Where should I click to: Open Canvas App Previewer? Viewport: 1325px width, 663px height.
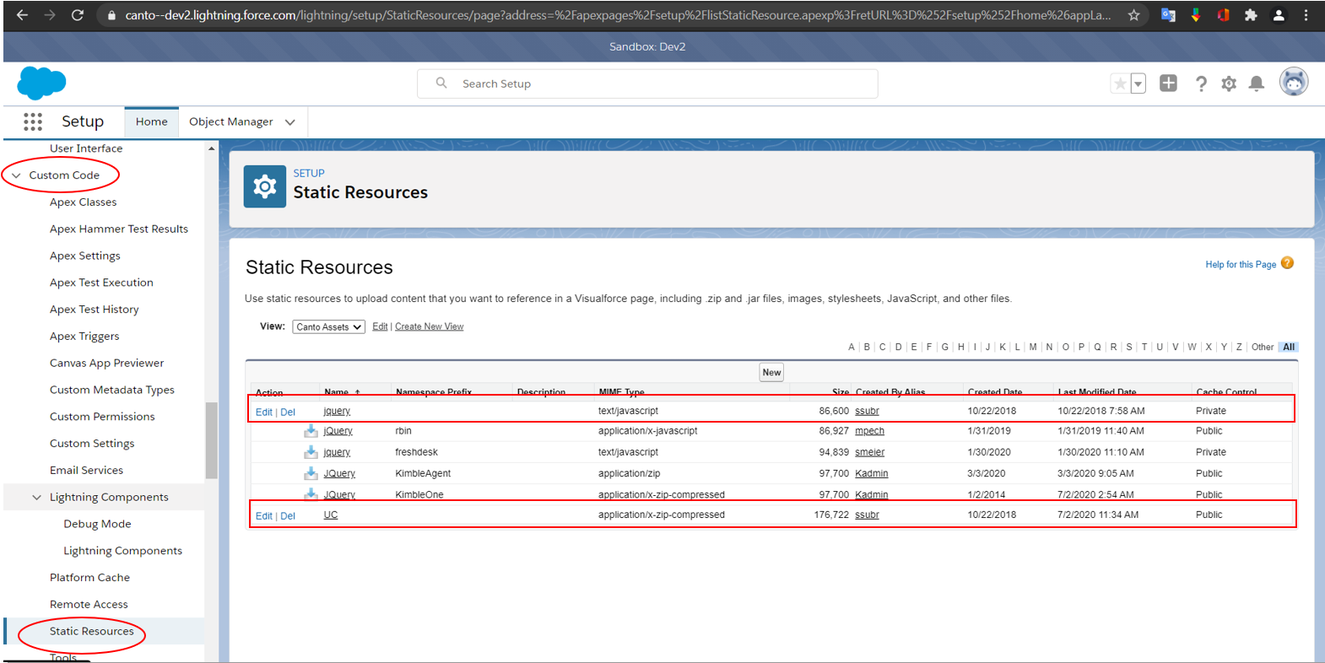(x=107, y=363)
